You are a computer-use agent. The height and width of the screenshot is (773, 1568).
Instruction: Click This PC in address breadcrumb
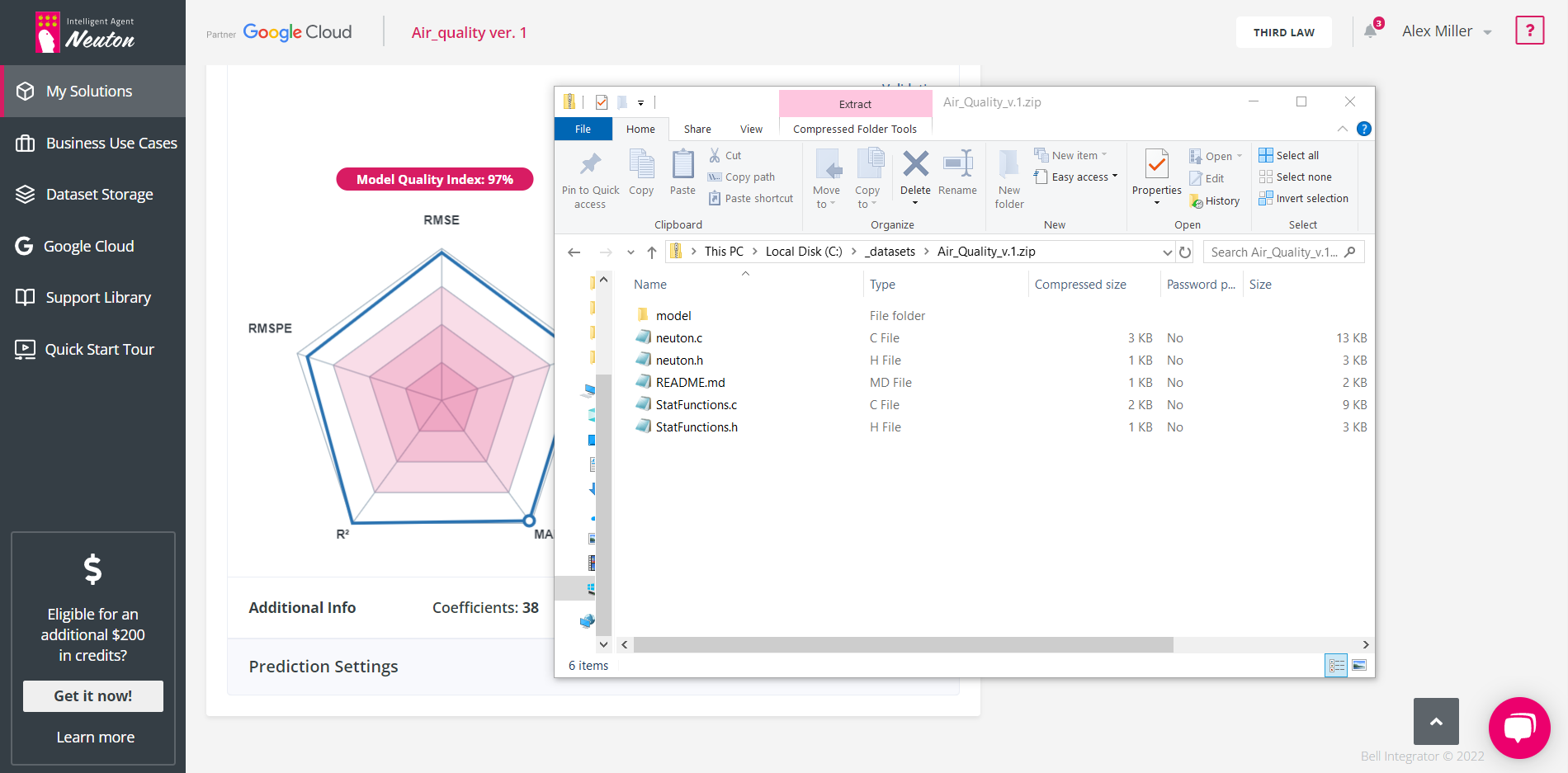(x=724, y=252)
